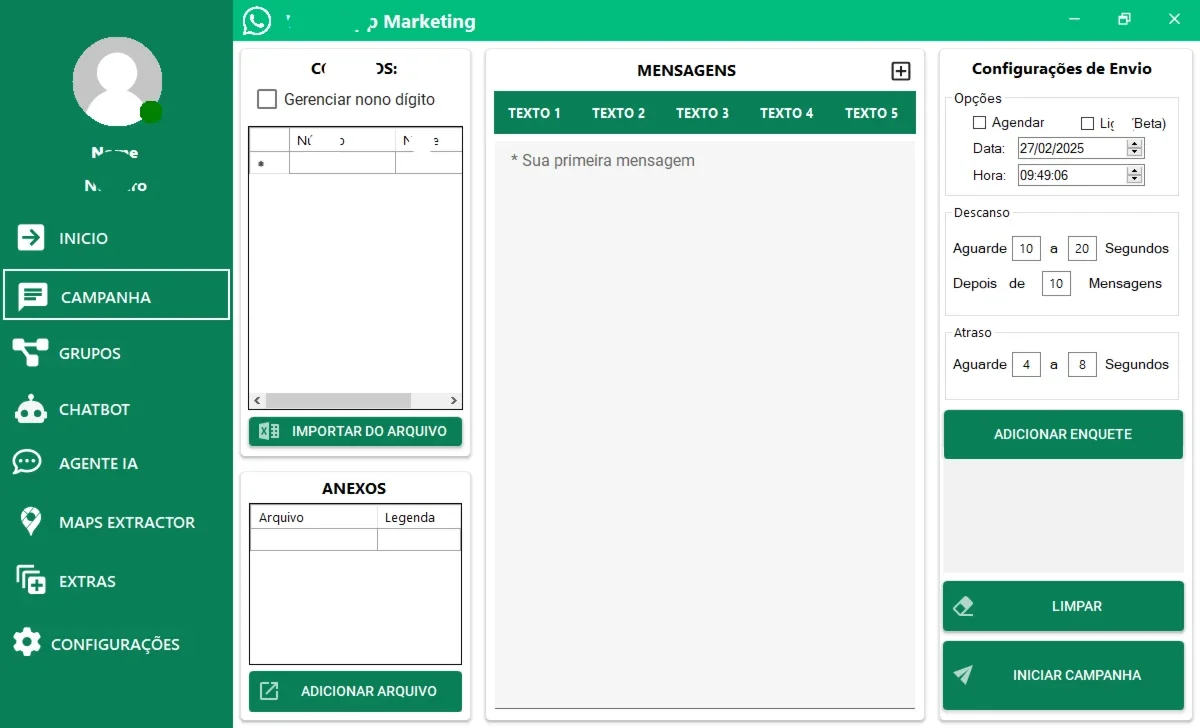Click the external-link icon on ADICIONAR ARQUIVO
The image size is (1200, 728).
pyautogui.click(x=269, y=691)
